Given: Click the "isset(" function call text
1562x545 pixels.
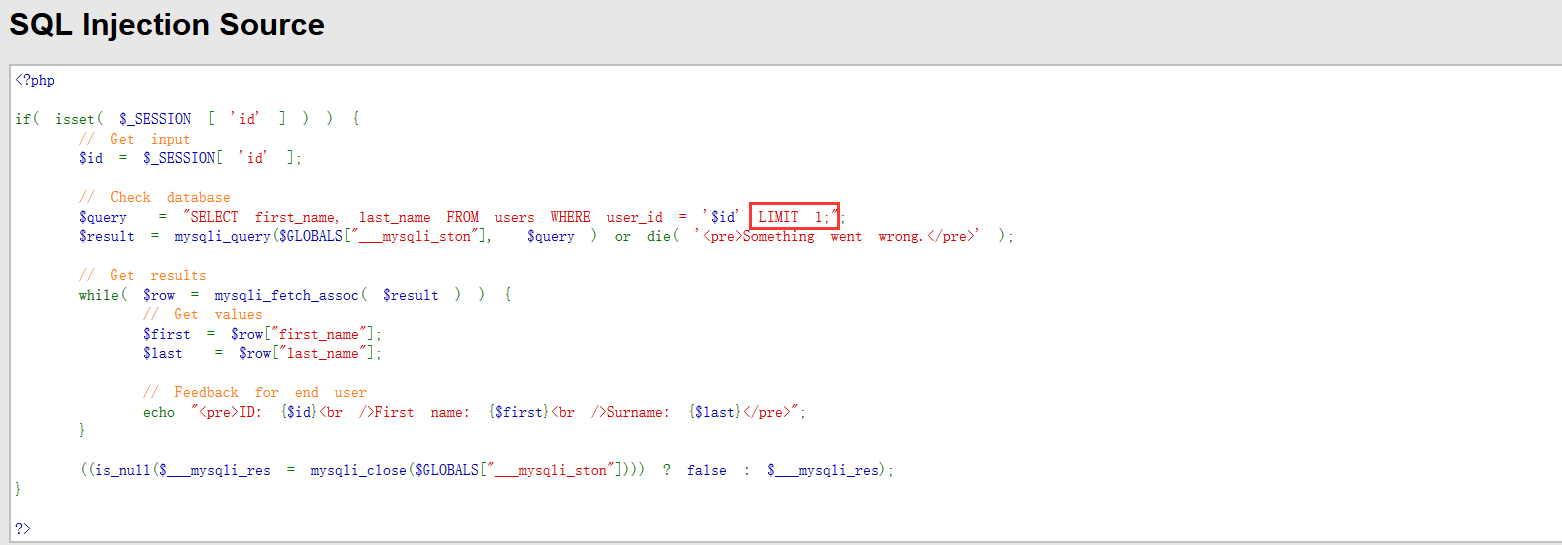Looking at the screenshot, I should click(79, 119).
